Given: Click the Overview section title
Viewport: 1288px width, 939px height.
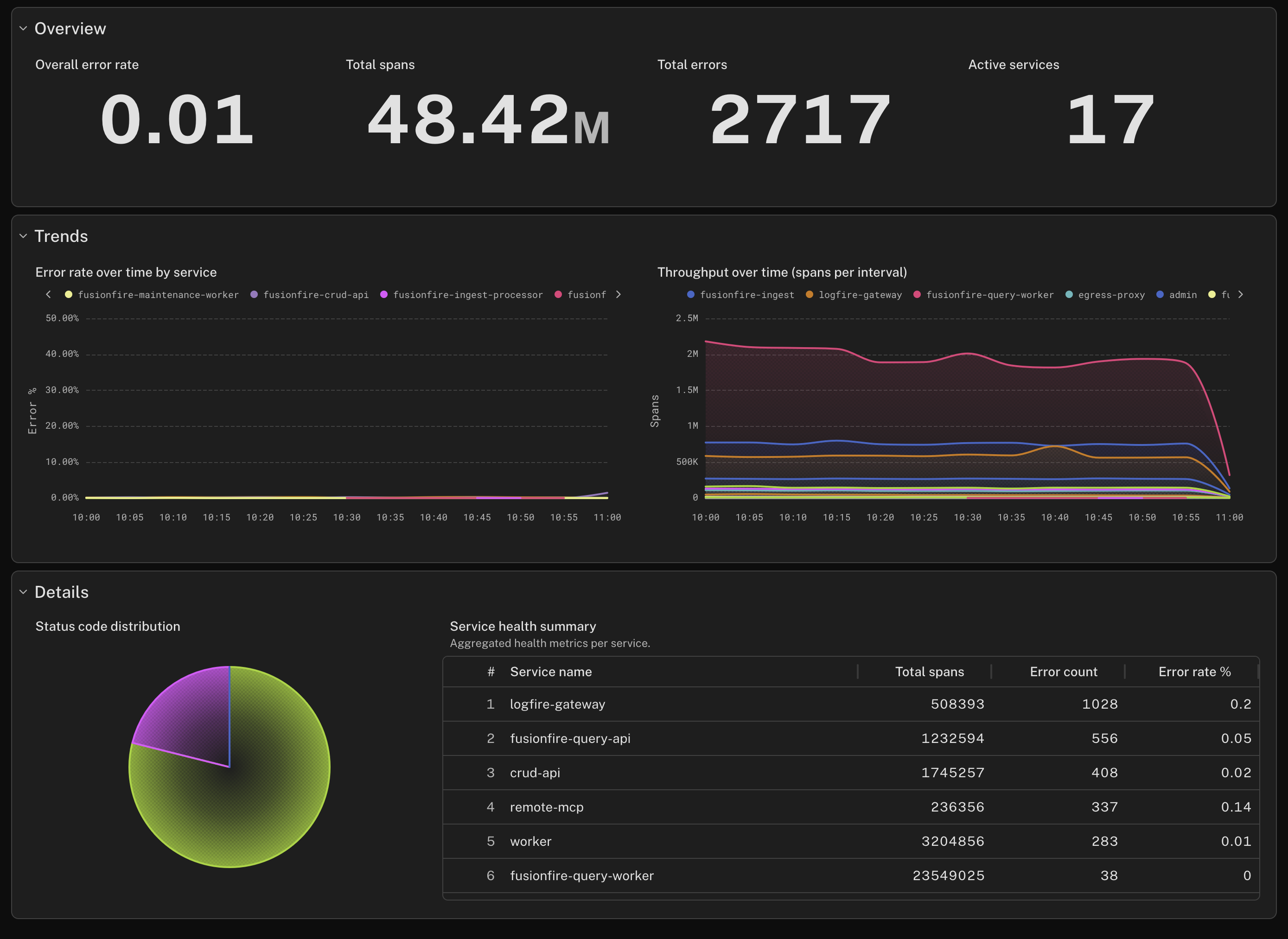Looking at the screenshot, I should pyautogui.click(x=70, y=28).
